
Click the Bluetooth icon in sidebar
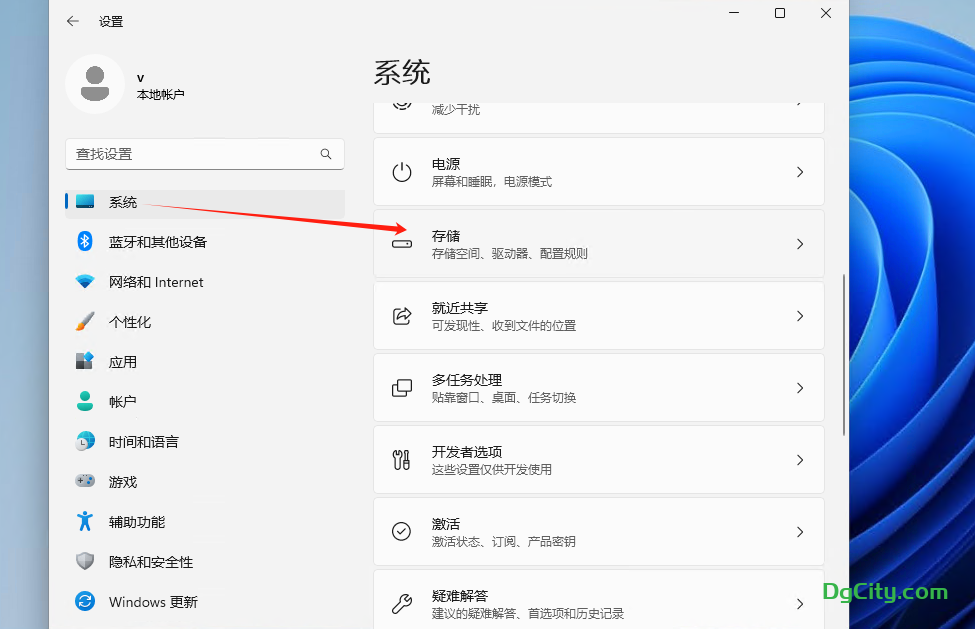point(86,242)
